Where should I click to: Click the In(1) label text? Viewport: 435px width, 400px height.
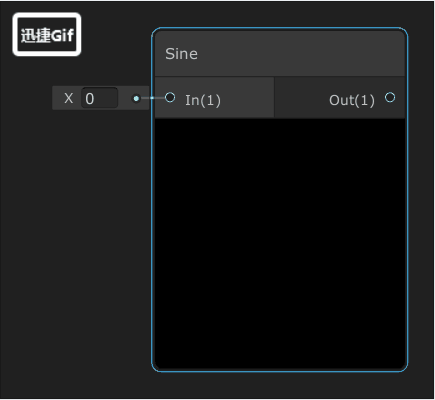(203, 100)
